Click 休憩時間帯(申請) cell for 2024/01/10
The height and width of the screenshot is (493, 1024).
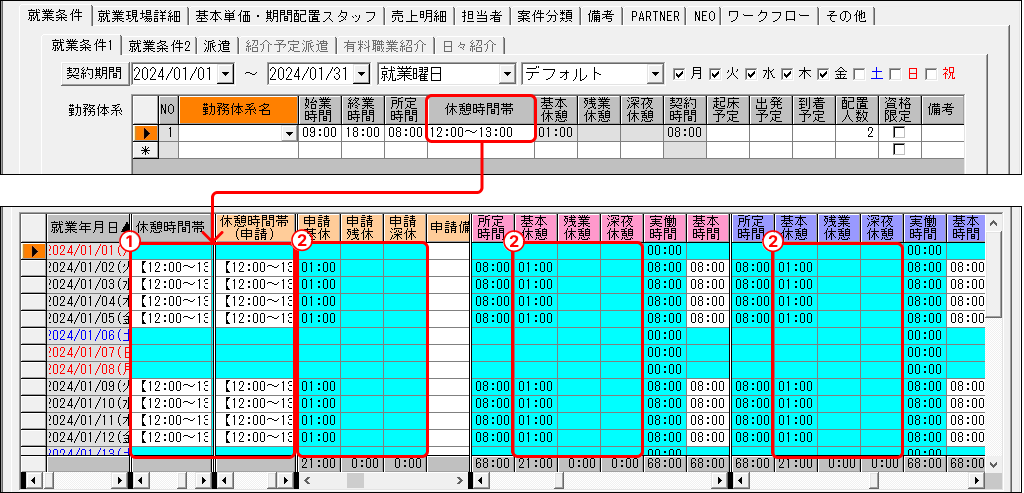255,403
